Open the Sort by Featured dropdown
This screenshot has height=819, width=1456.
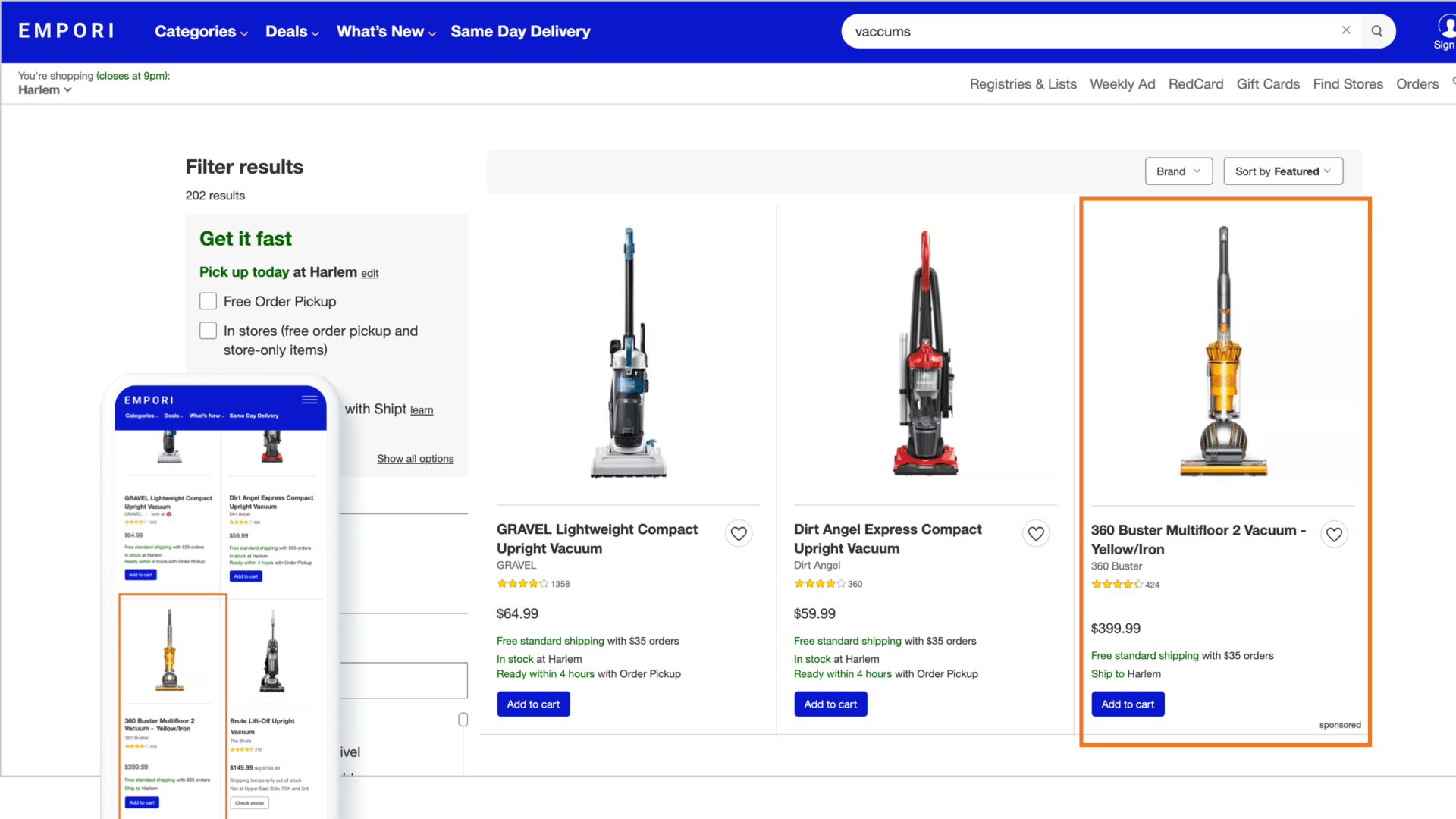point(1283,171)
